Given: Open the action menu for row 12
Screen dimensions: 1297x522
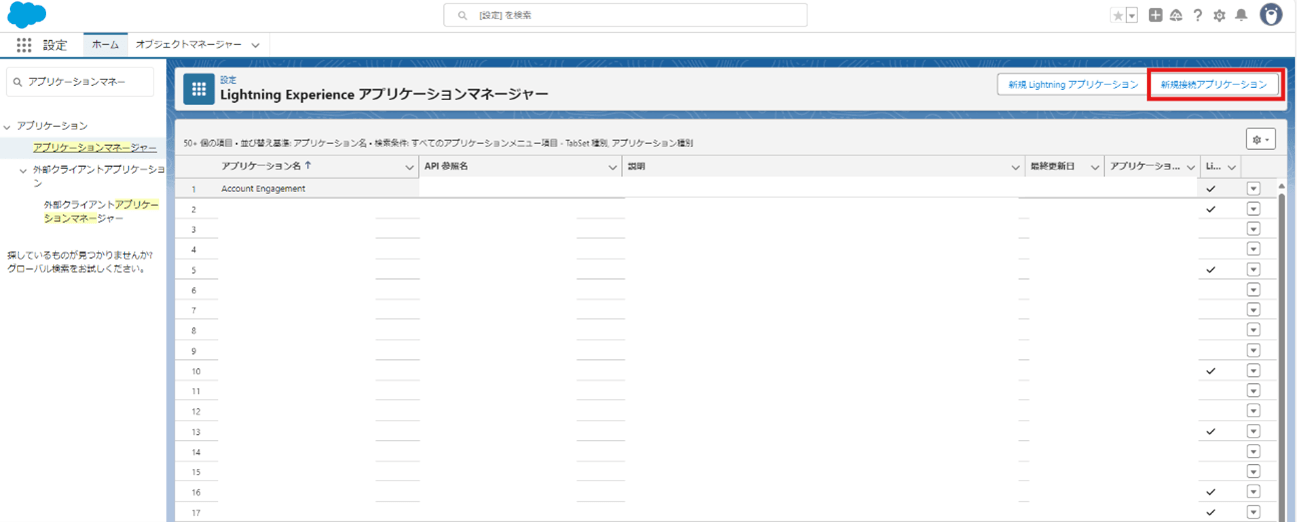Looking at the screenshot, I should (x=1253, y=411).
